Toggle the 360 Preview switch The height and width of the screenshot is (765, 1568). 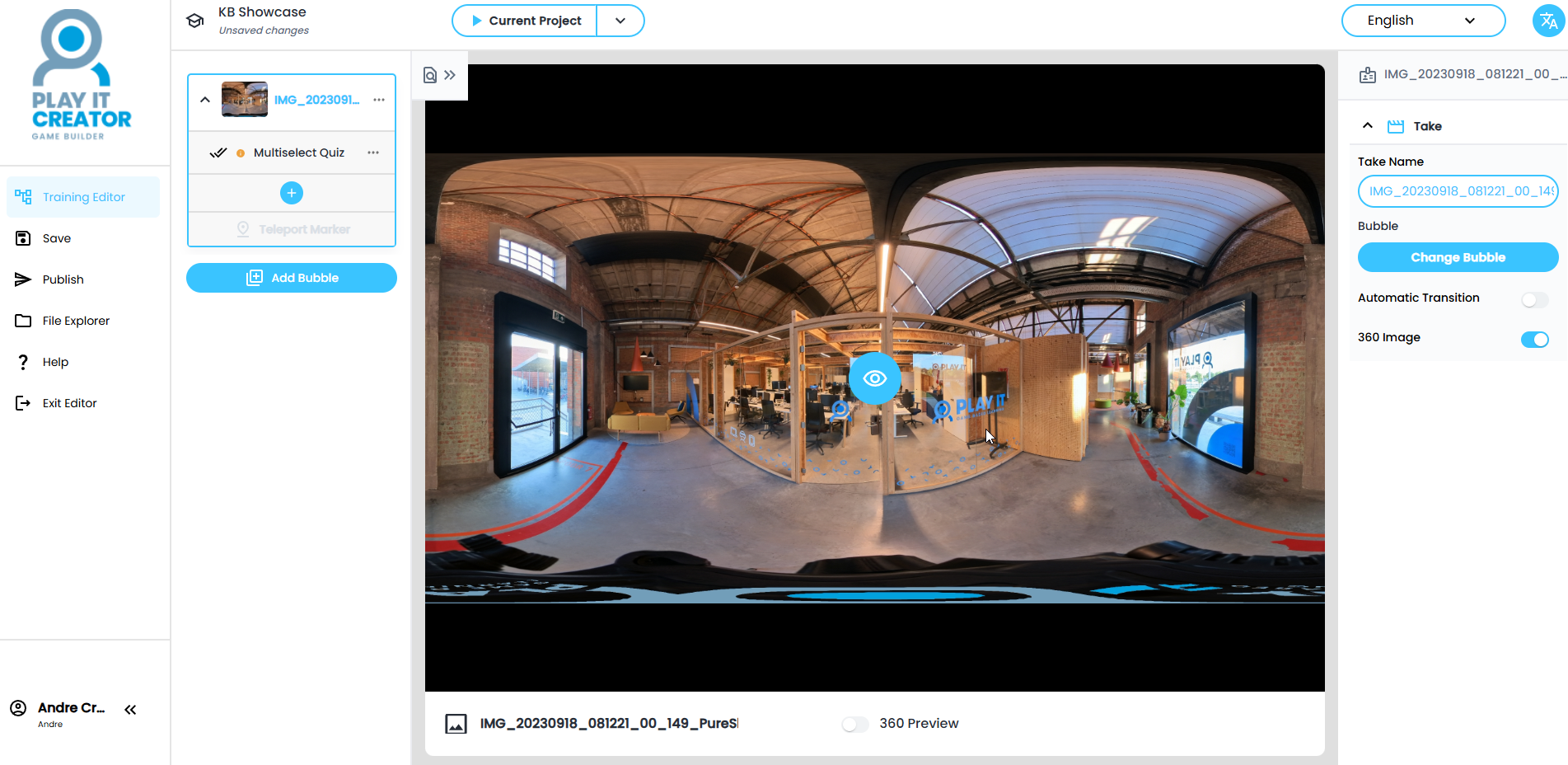click(855, 724)
